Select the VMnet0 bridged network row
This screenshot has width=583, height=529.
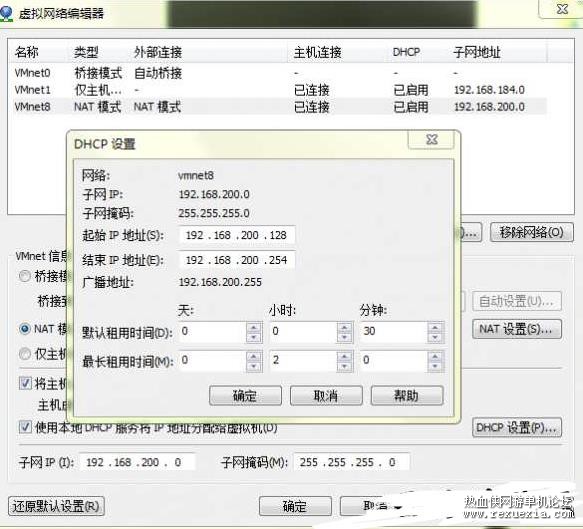coord(280,73)
